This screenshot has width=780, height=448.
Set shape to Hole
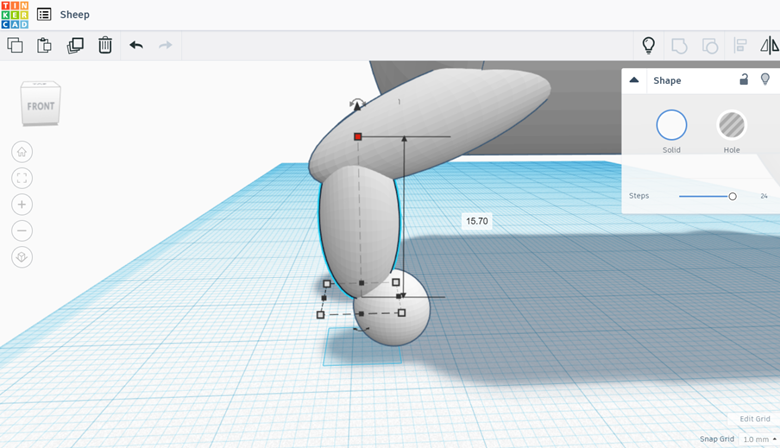(731, 125)
